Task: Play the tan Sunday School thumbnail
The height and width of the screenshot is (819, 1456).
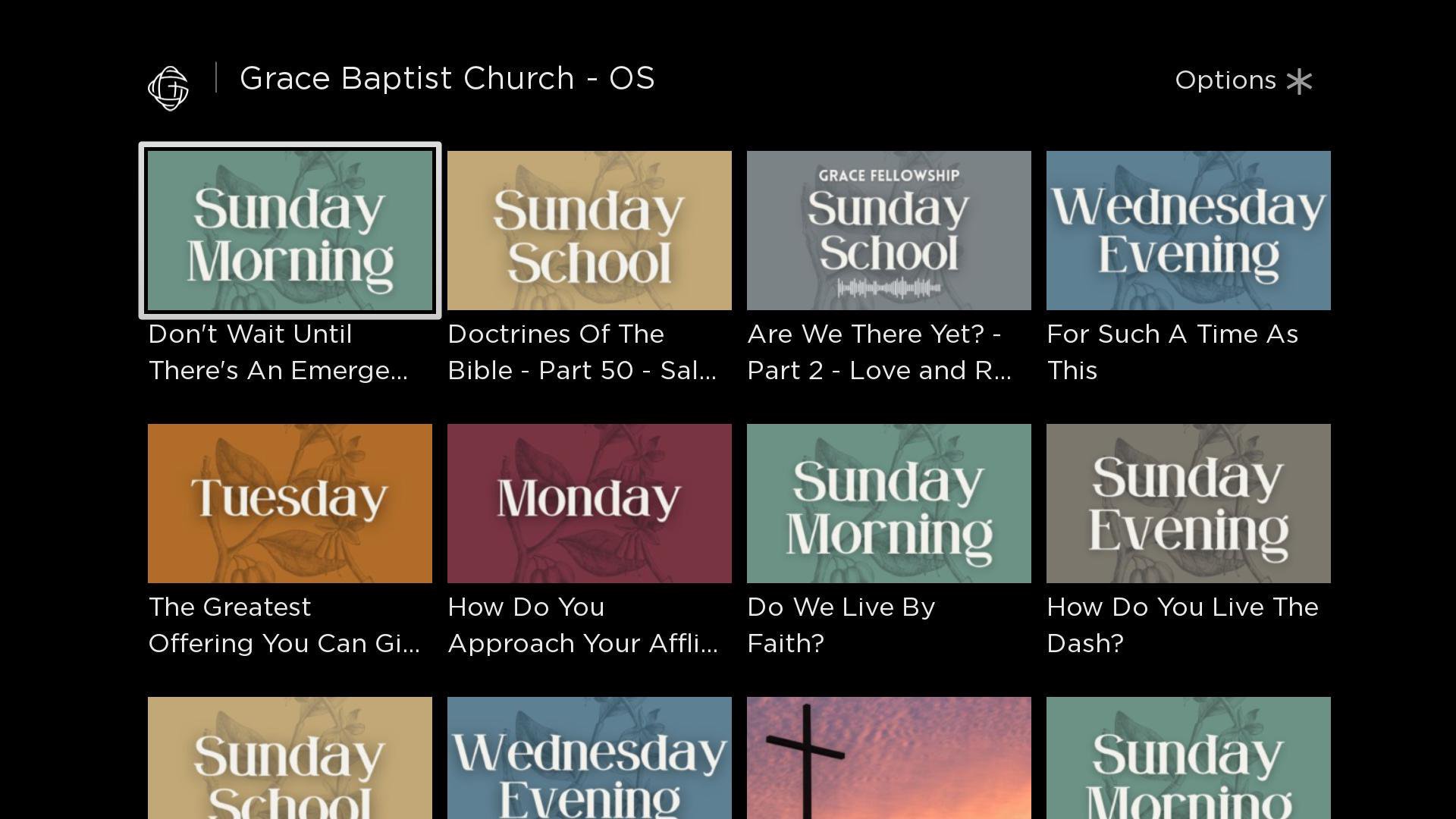Action: point(589,231)
